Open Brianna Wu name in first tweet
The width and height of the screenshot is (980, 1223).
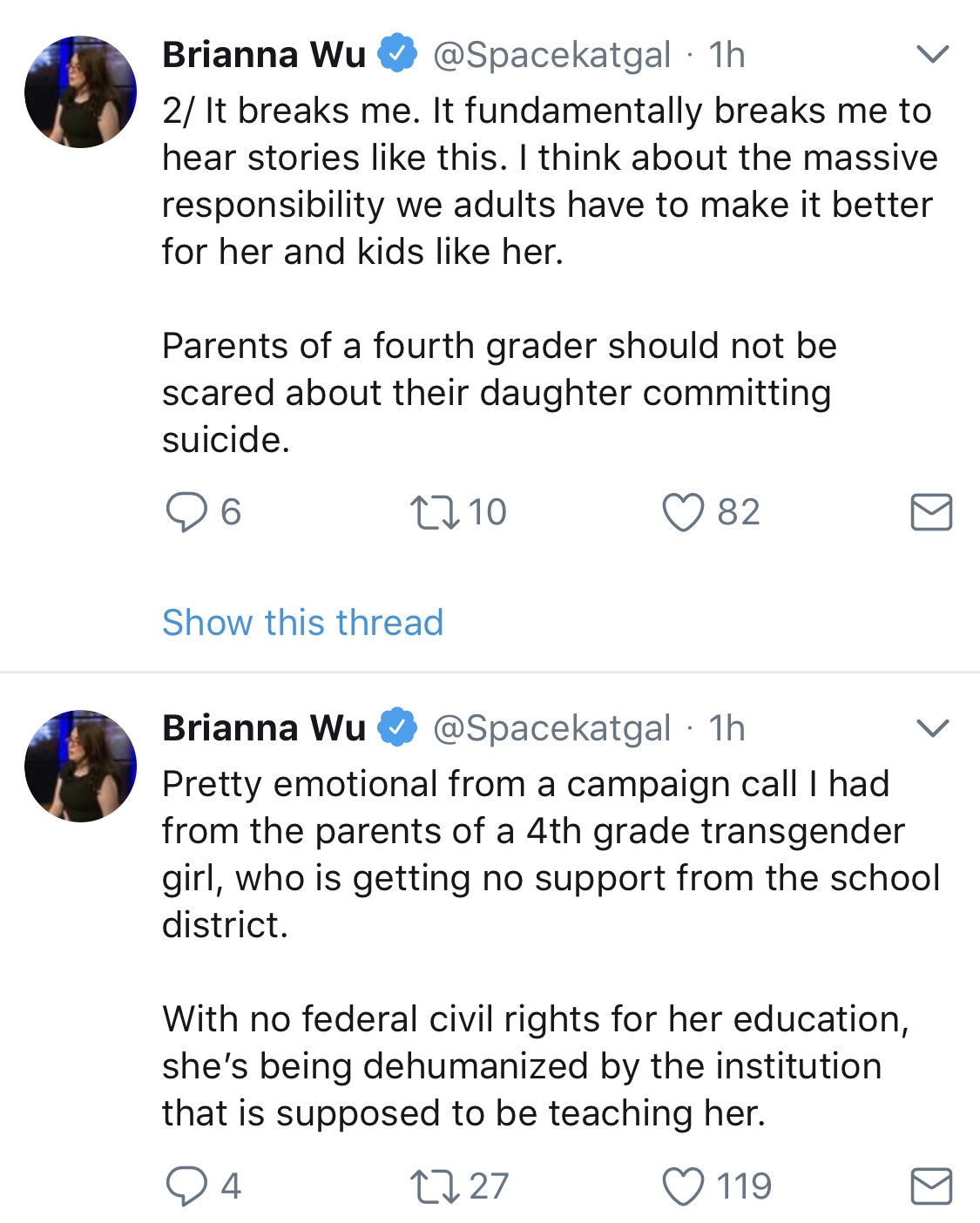(x=264, y=55)
